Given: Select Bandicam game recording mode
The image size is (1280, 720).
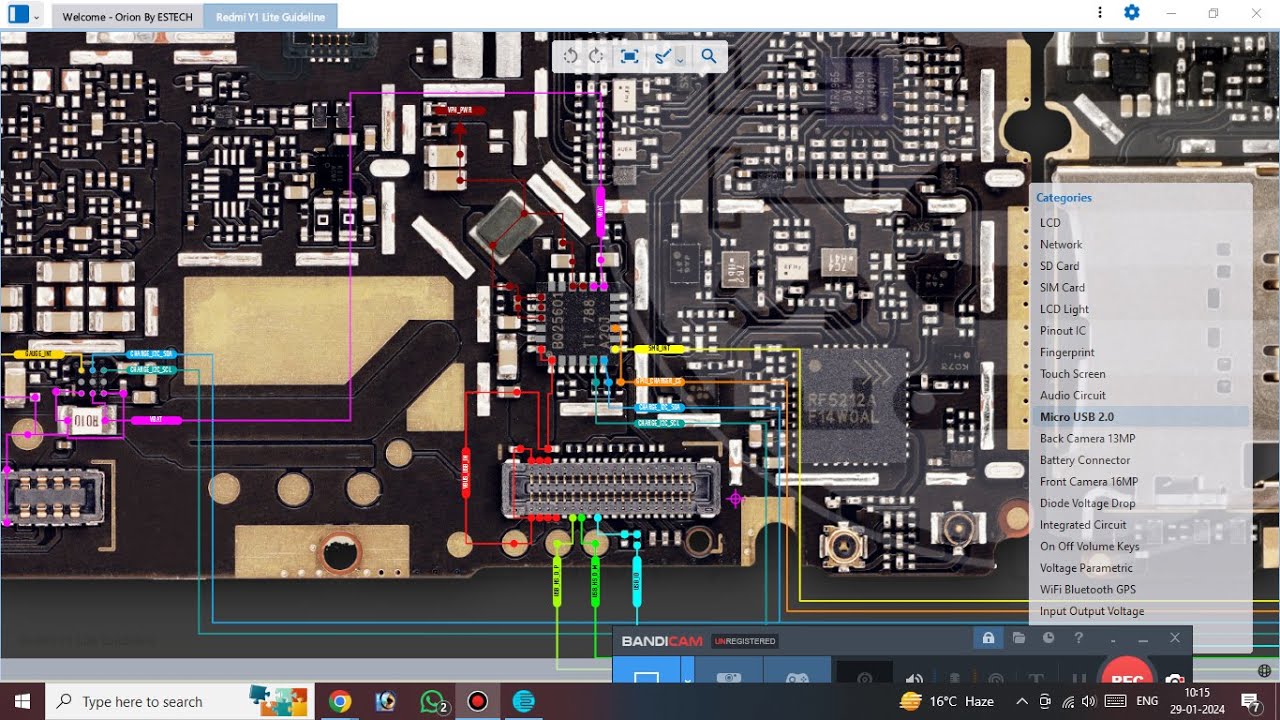Looking at the screenshot, I should coord(797,672).
